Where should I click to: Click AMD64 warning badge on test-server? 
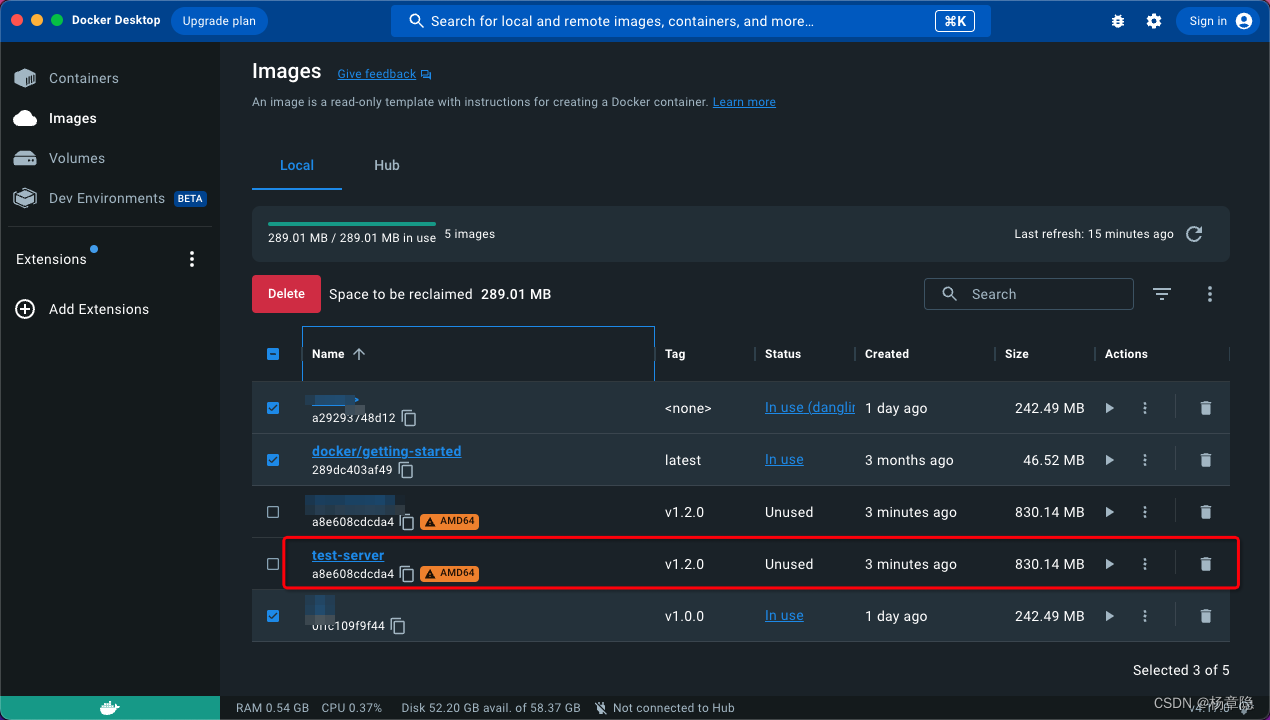pyautogui.click(x=449, y=574)
